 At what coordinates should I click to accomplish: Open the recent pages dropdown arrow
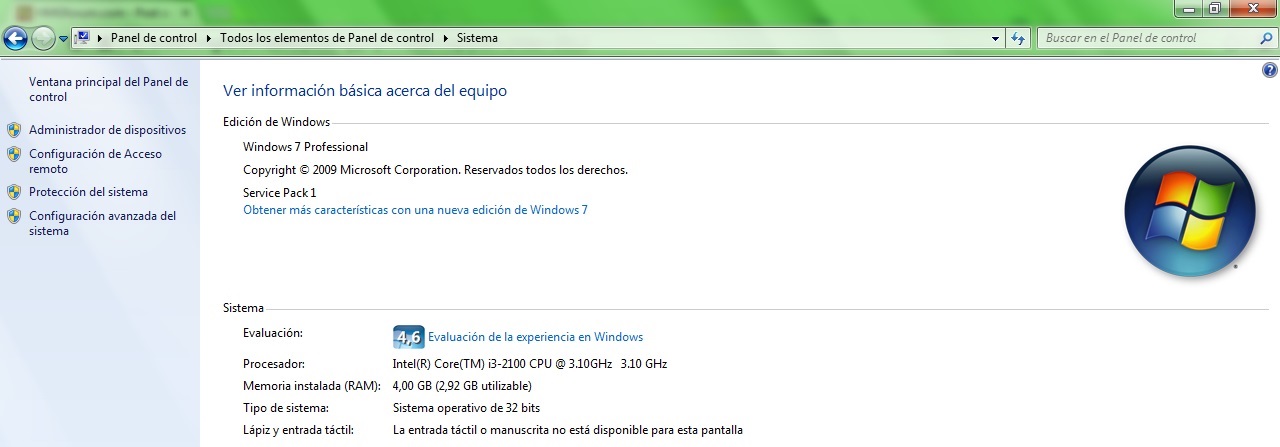click(64, 39)
